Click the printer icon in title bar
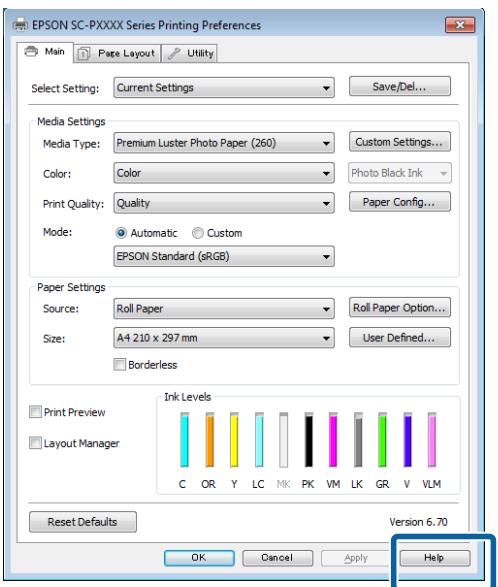This screenshot has height=587, width=498. [21, 25]
